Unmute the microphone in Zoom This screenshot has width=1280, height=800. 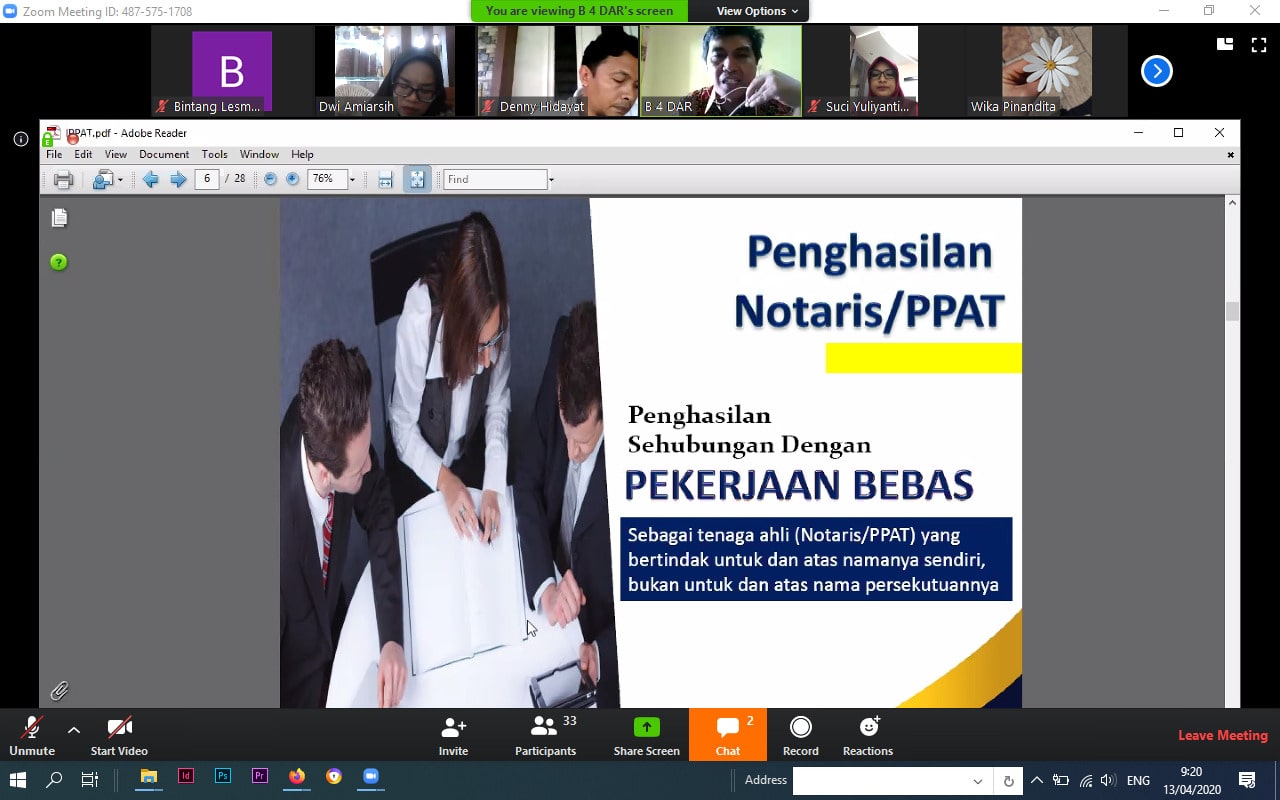32,735
